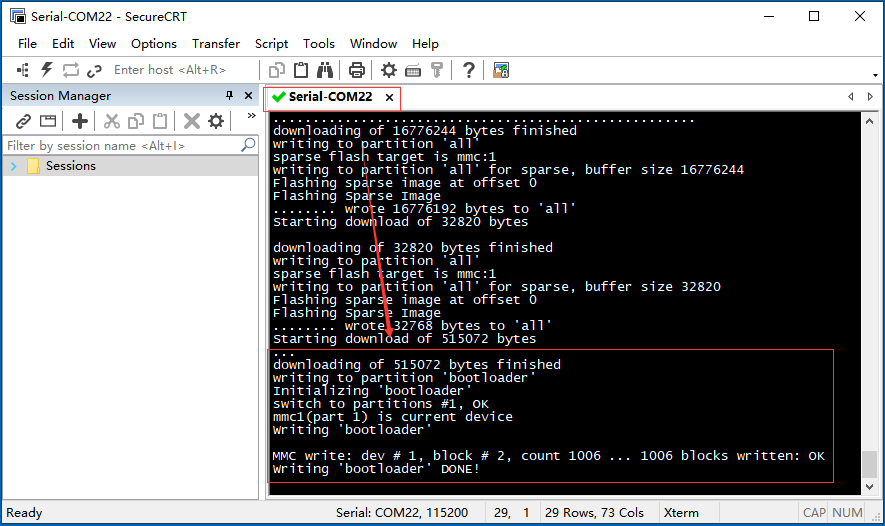Open Find using the binoculars icon
This screenshot has height=526, width=885.
(x=325, y=70)
